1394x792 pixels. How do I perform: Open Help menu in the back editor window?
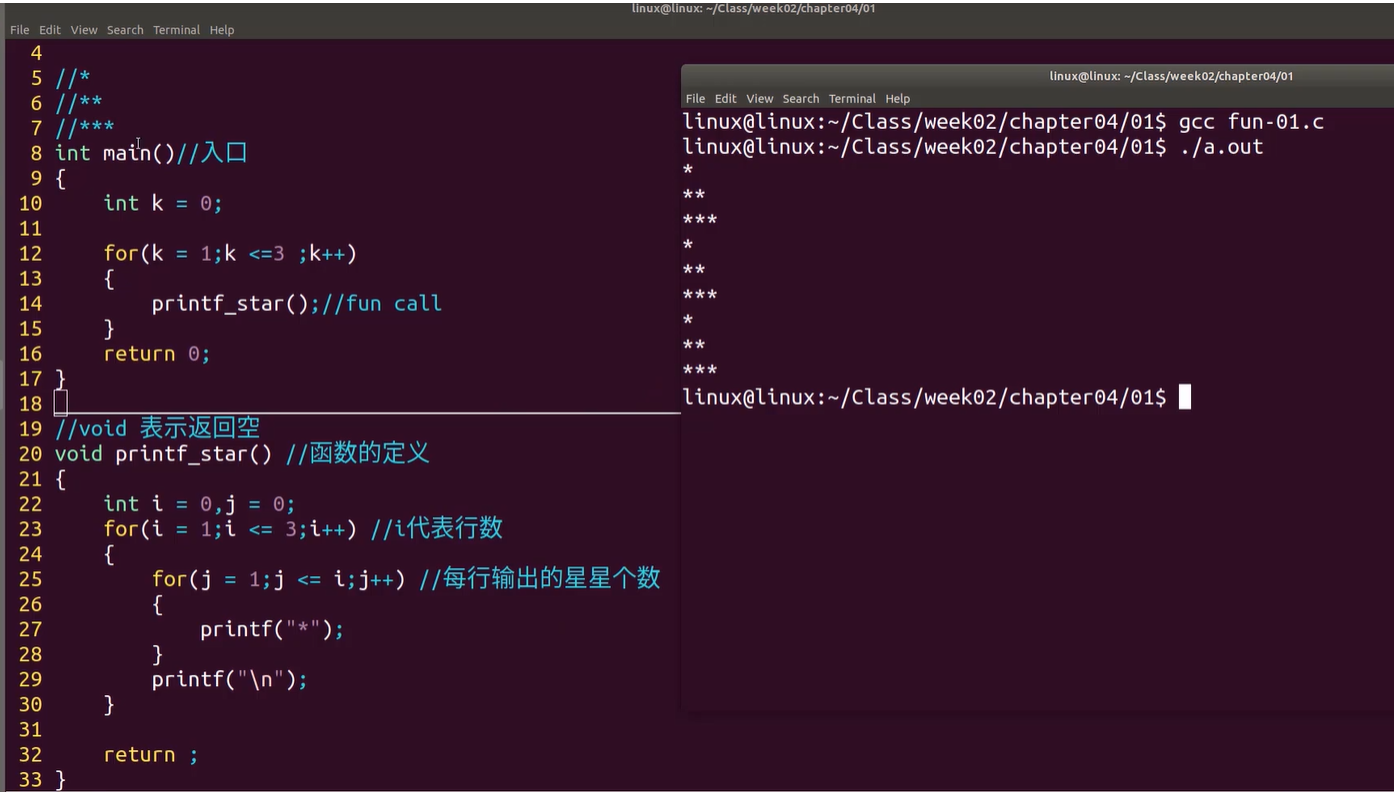coord(222,30)
